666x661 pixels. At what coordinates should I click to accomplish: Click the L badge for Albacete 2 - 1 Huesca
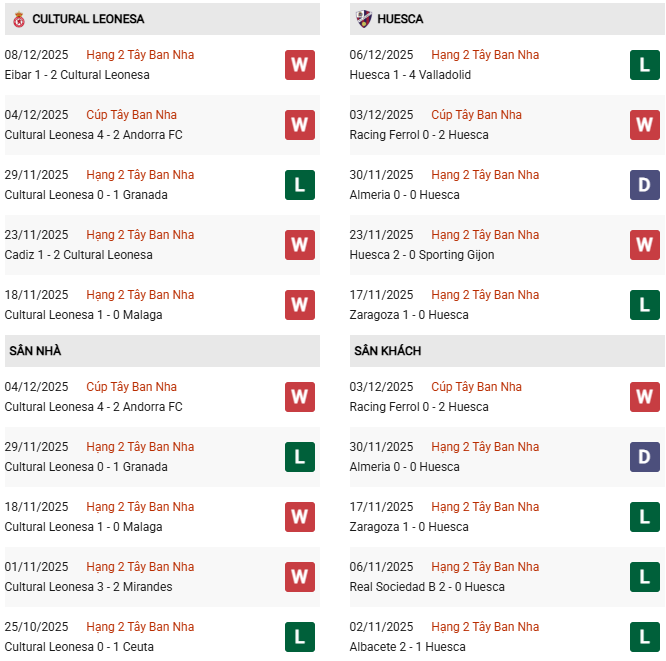[x=644, y=637]
